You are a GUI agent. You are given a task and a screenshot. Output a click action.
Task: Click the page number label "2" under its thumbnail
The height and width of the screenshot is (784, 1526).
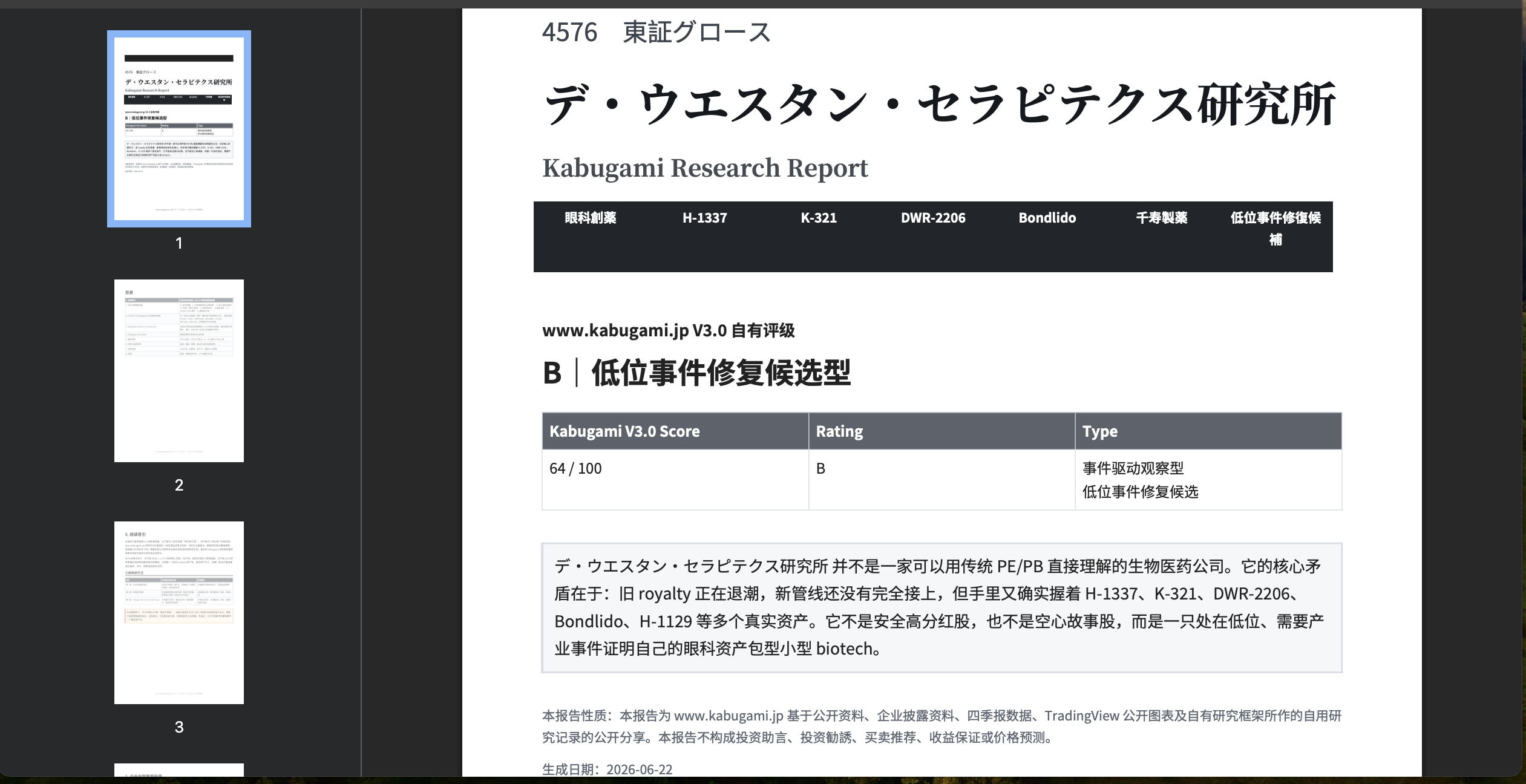pyautogui.click(x=179, y=485)
